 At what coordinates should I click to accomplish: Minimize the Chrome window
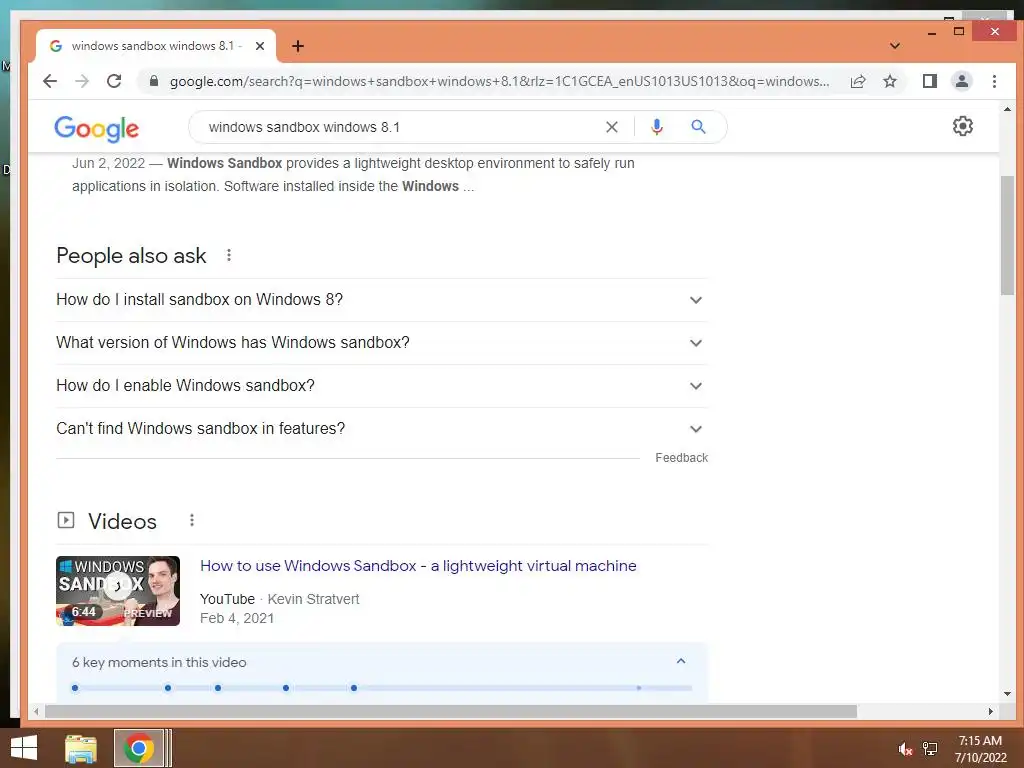click(x=932, y=31)
